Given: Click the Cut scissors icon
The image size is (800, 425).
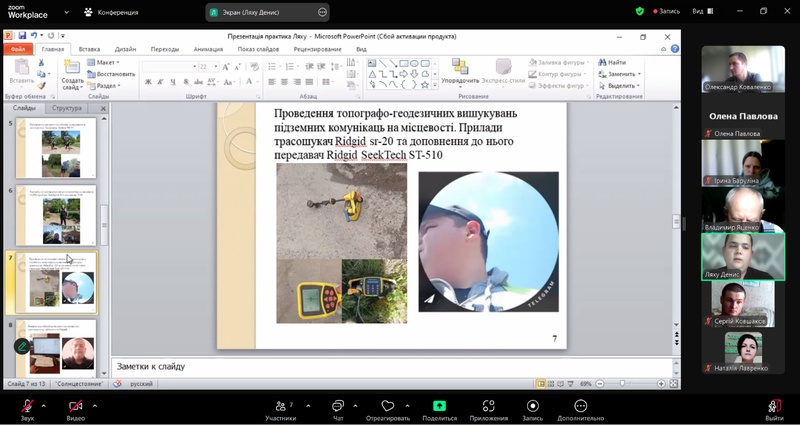Looking at the screenshot, I should point(41,63).
